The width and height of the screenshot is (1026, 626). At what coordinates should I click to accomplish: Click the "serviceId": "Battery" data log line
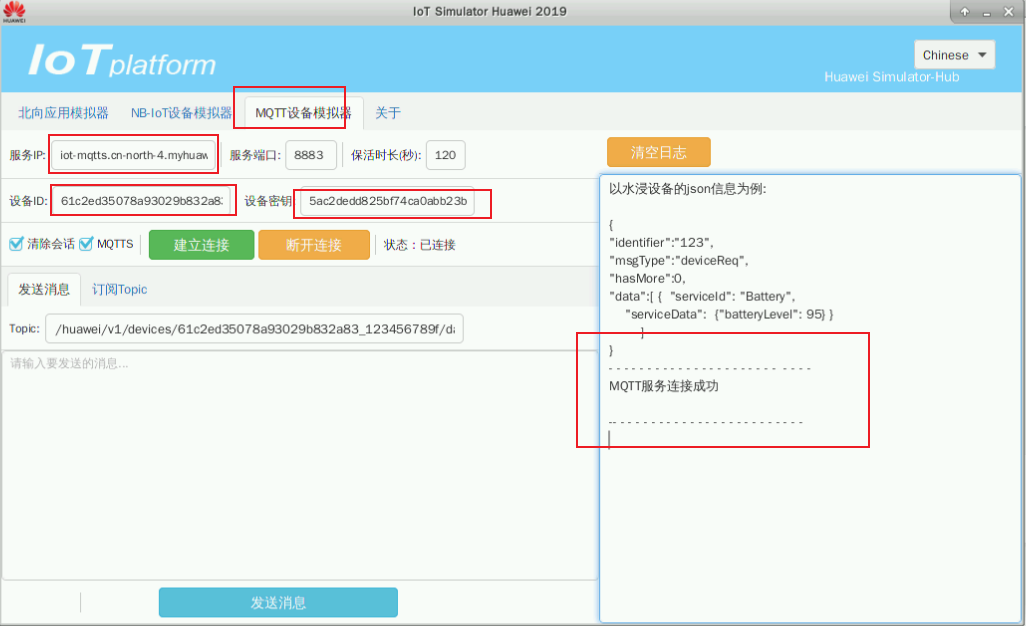702,296
